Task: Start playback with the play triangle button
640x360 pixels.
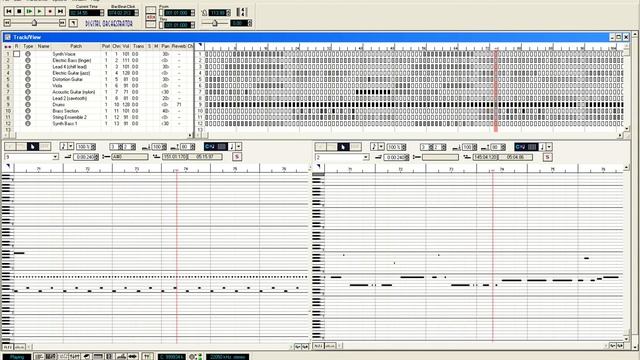Action: 40,11
